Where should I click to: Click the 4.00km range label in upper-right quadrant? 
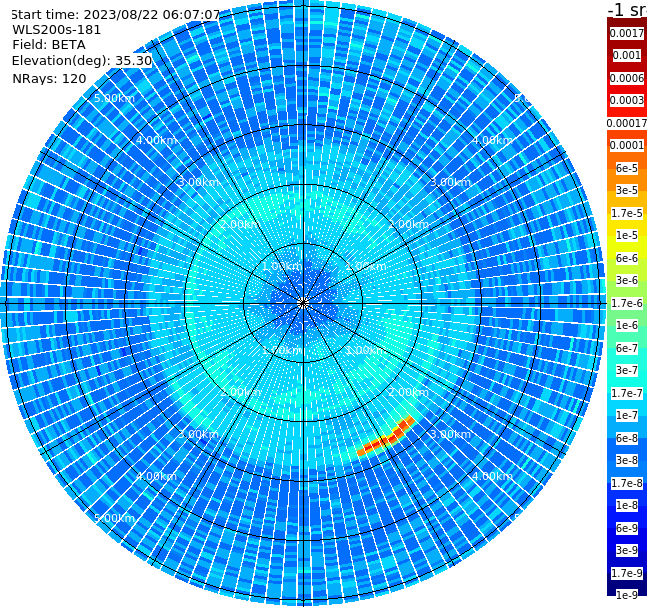(x=492, y=140)
